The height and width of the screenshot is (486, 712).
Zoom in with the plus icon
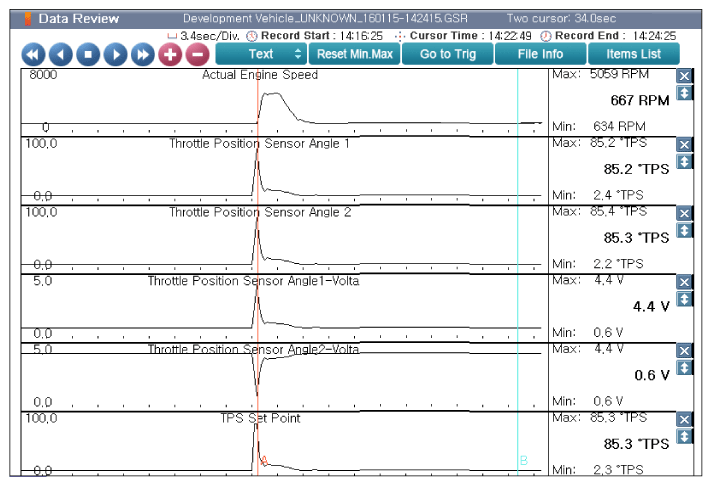(170, 54)
